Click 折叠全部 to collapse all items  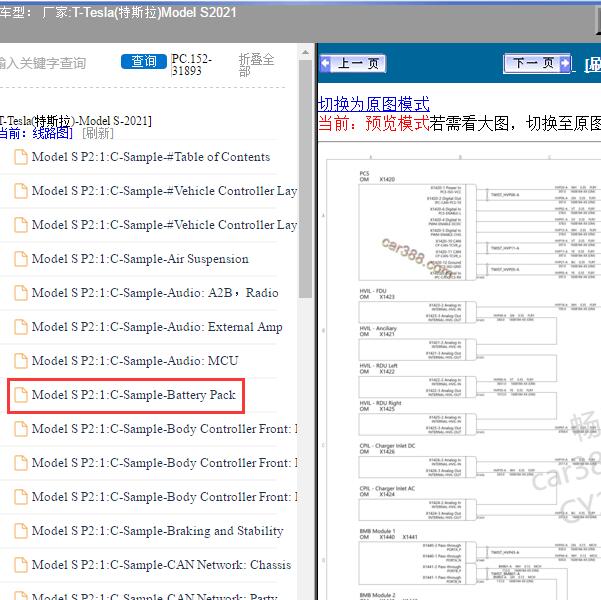click(x=256, y=65)
